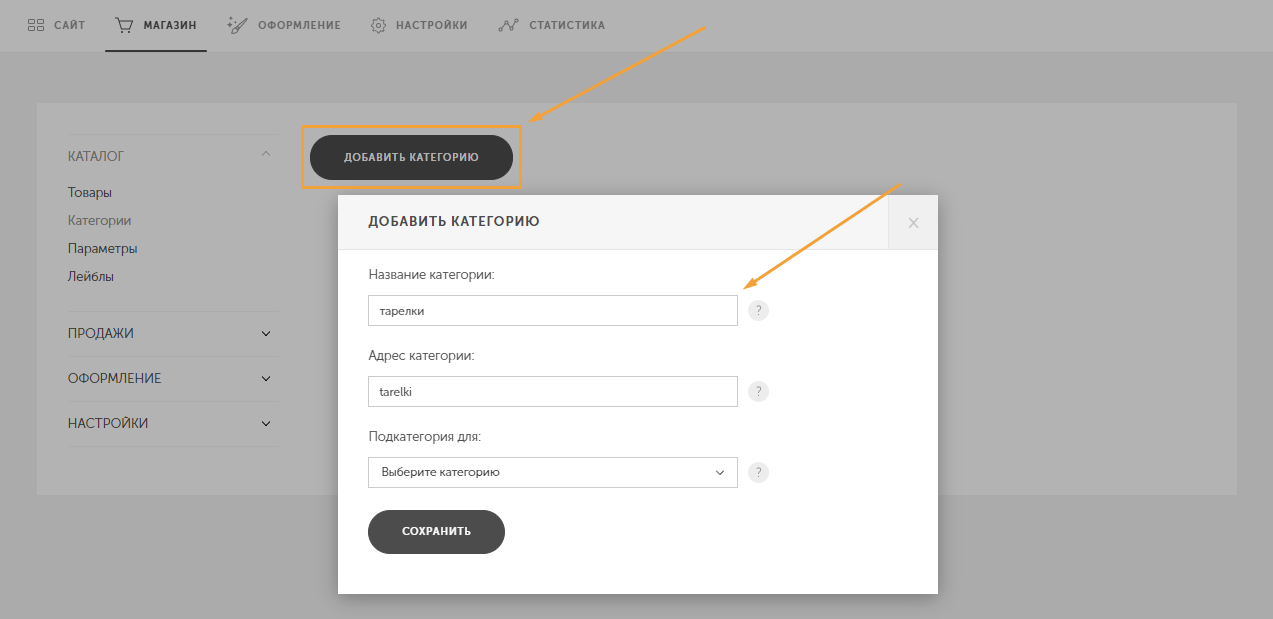1273x619 pixels.
Task: Show help for Адрес категории
Action: click(759, 392)
